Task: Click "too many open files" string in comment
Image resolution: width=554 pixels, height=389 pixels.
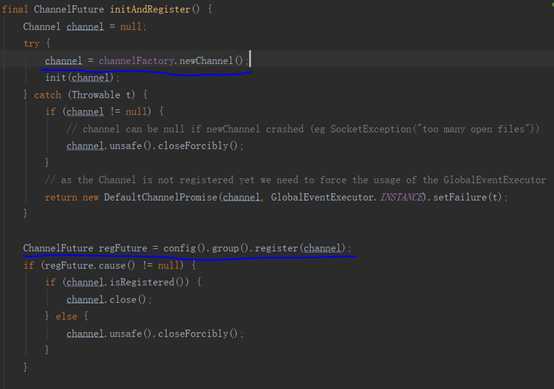Action: click(x=473, y=129)
